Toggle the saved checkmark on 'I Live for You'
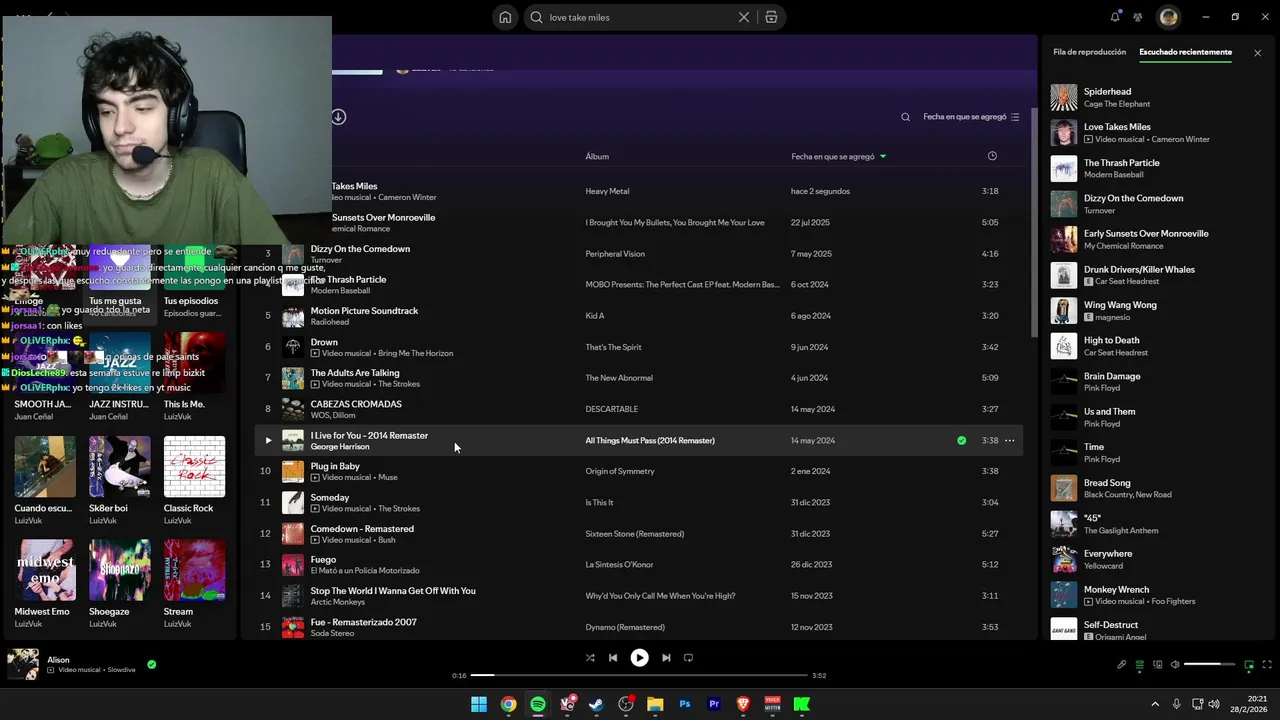This screenshot has width=1280, height=720. coord(961,440)
